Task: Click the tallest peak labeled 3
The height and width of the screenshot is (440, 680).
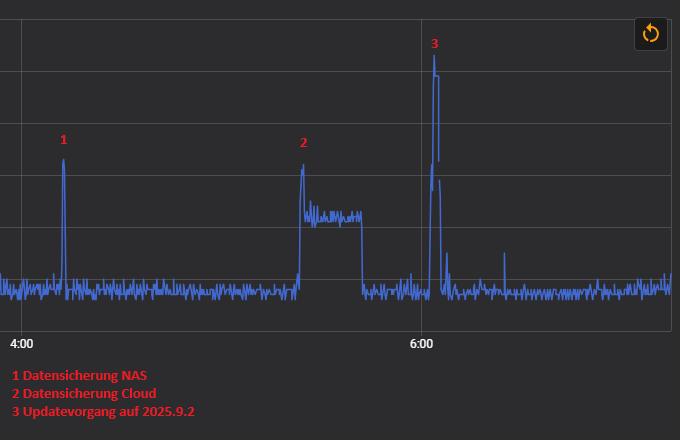Action: [x=434, y=58]
